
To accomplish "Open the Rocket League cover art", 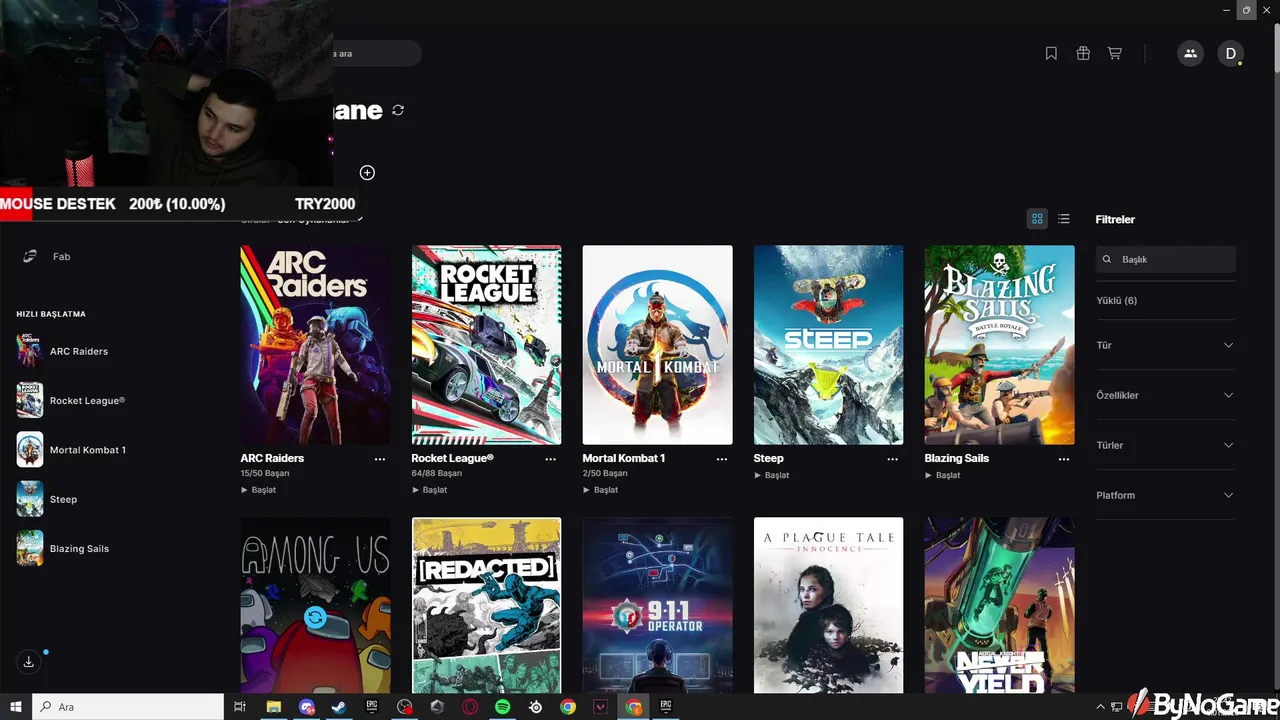I will [x=486, y=345].
